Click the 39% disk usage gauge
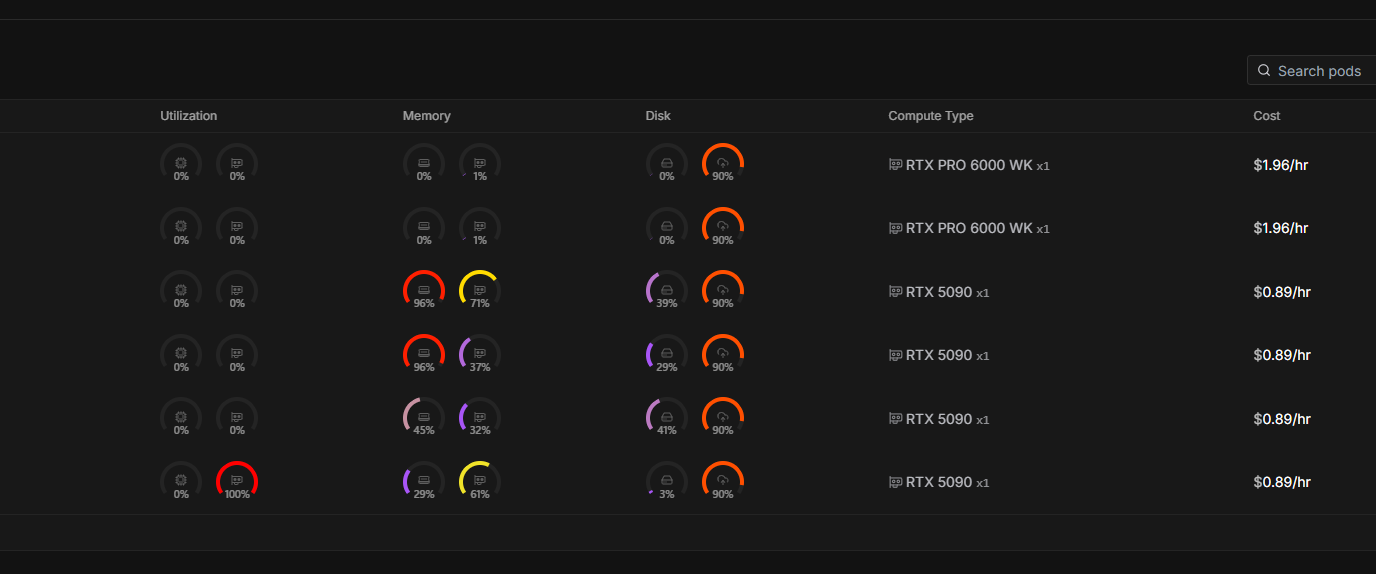Viewport: 1376px width, 574px height. (667, 291)
